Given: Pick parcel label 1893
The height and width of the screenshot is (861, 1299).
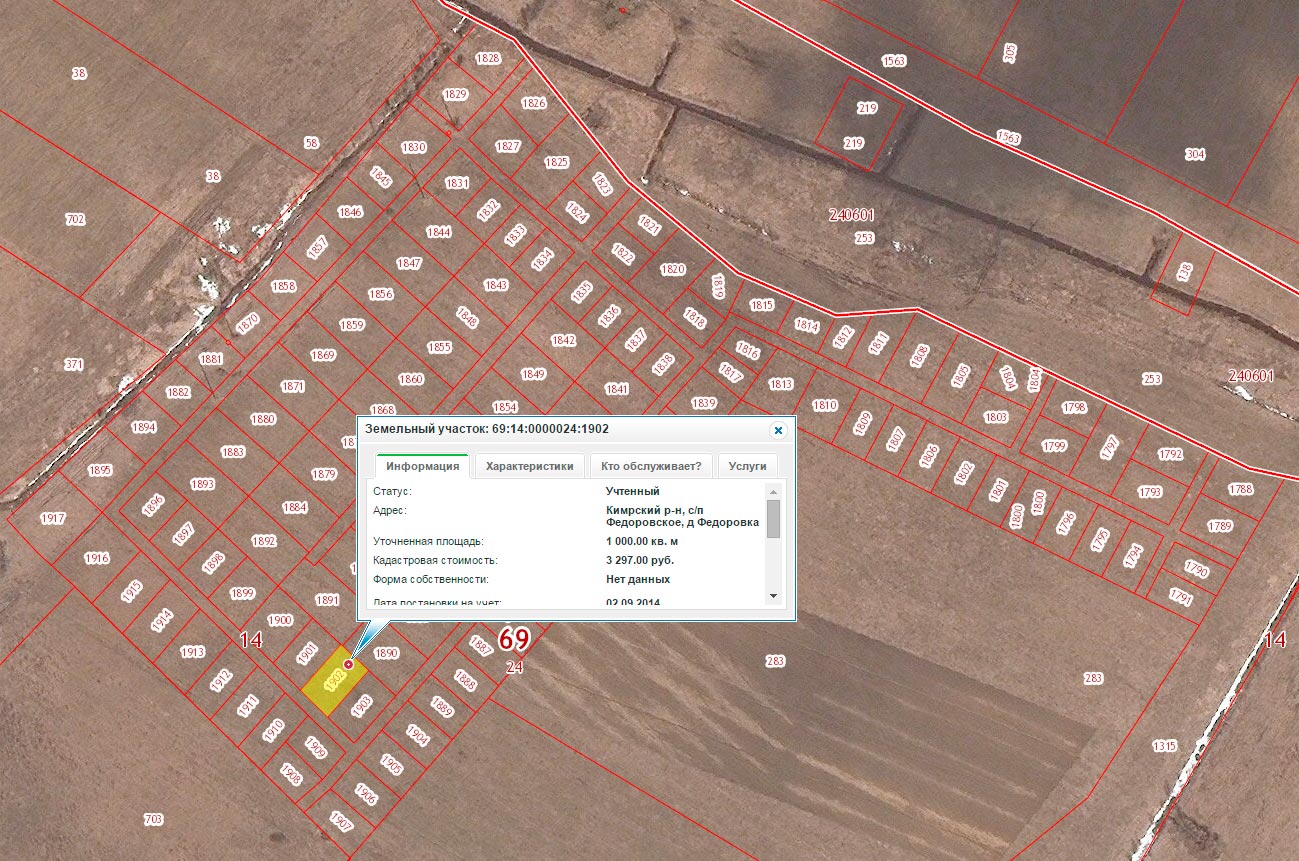Looking at the screenshot, I should click(203, 484).
